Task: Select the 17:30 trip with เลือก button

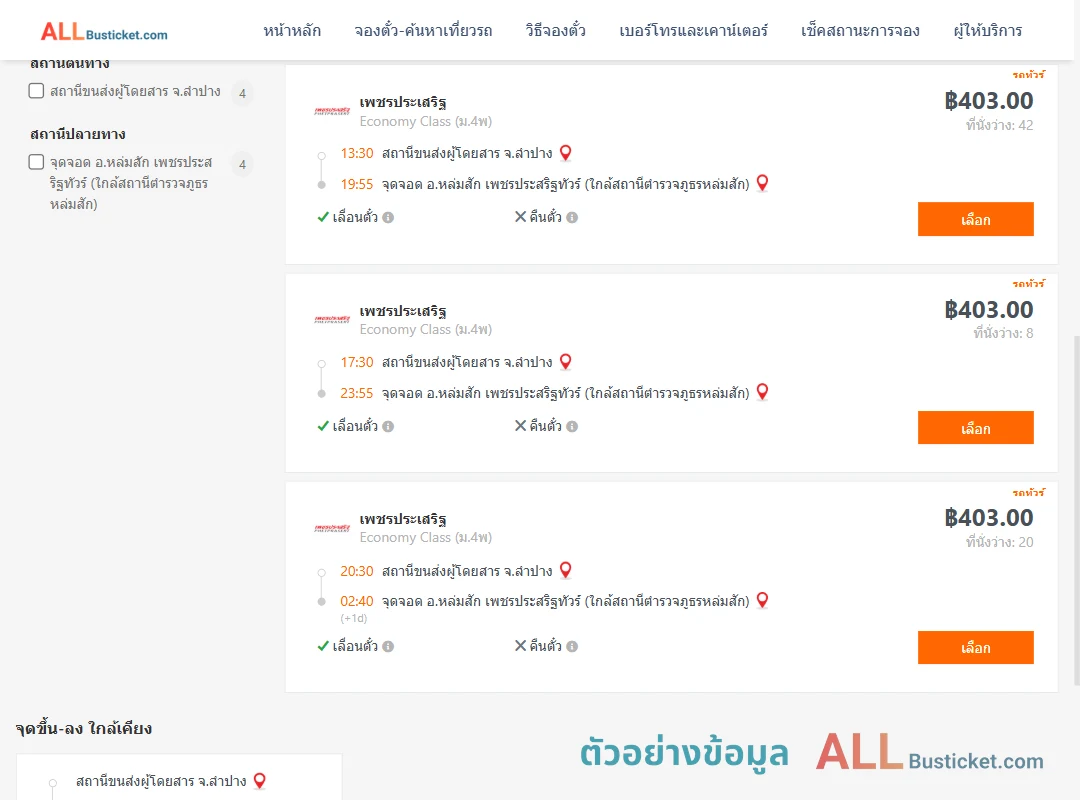Action: pyautogui.click(x=975, y=428)
